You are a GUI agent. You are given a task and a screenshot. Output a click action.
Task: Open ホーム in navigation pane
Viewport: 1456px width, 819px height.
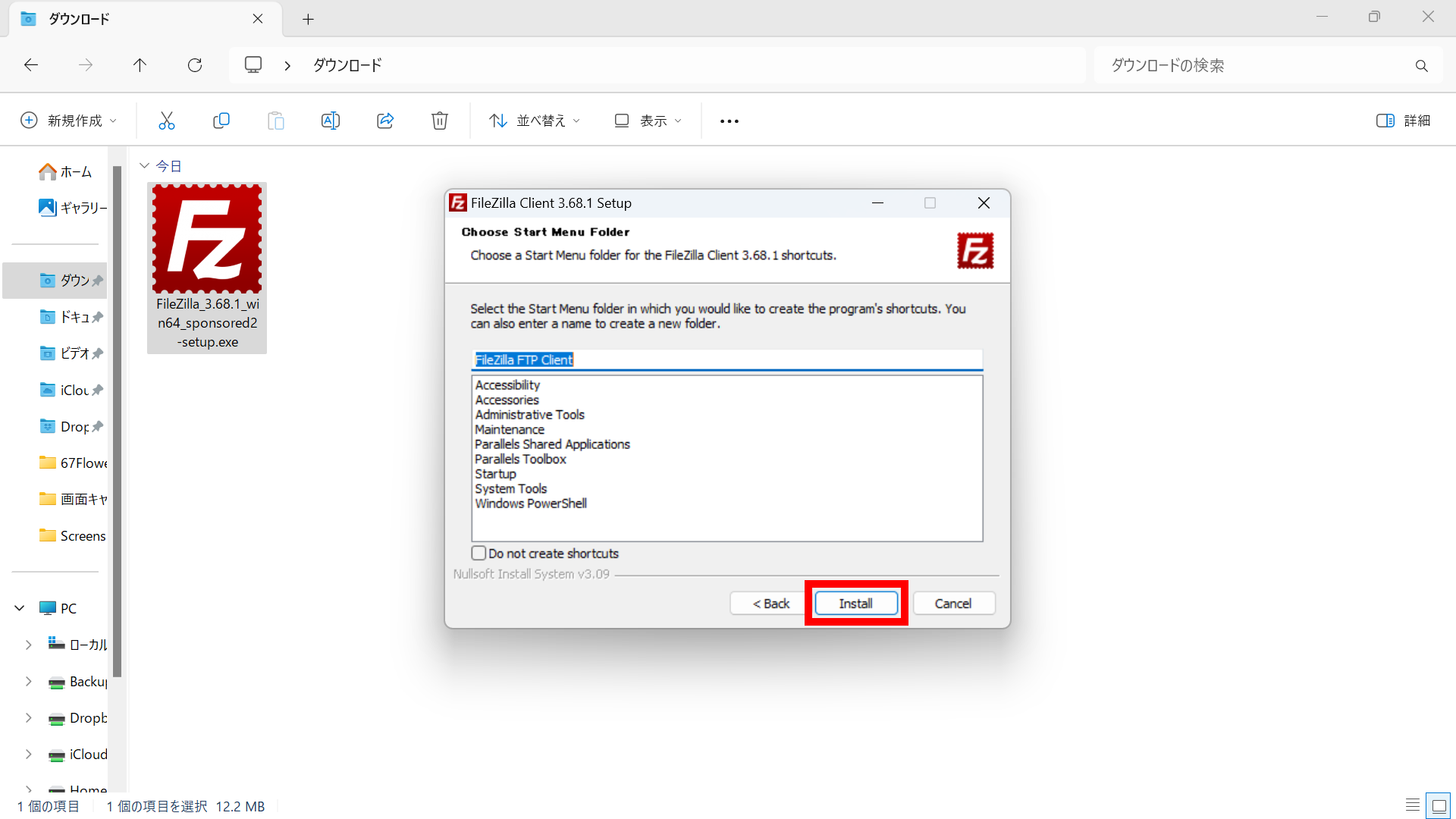tap(65, 172)
